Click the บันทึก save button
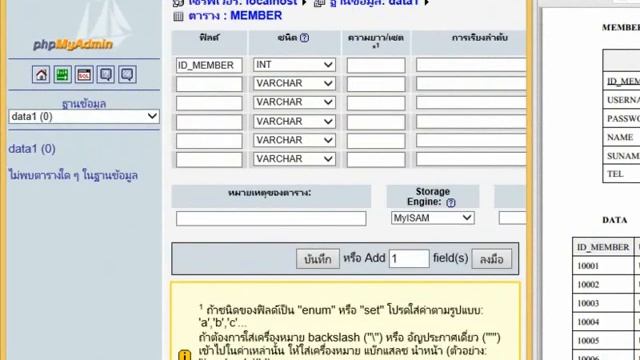The height and width of the screenshot is (360, 640). click(318, 259)
